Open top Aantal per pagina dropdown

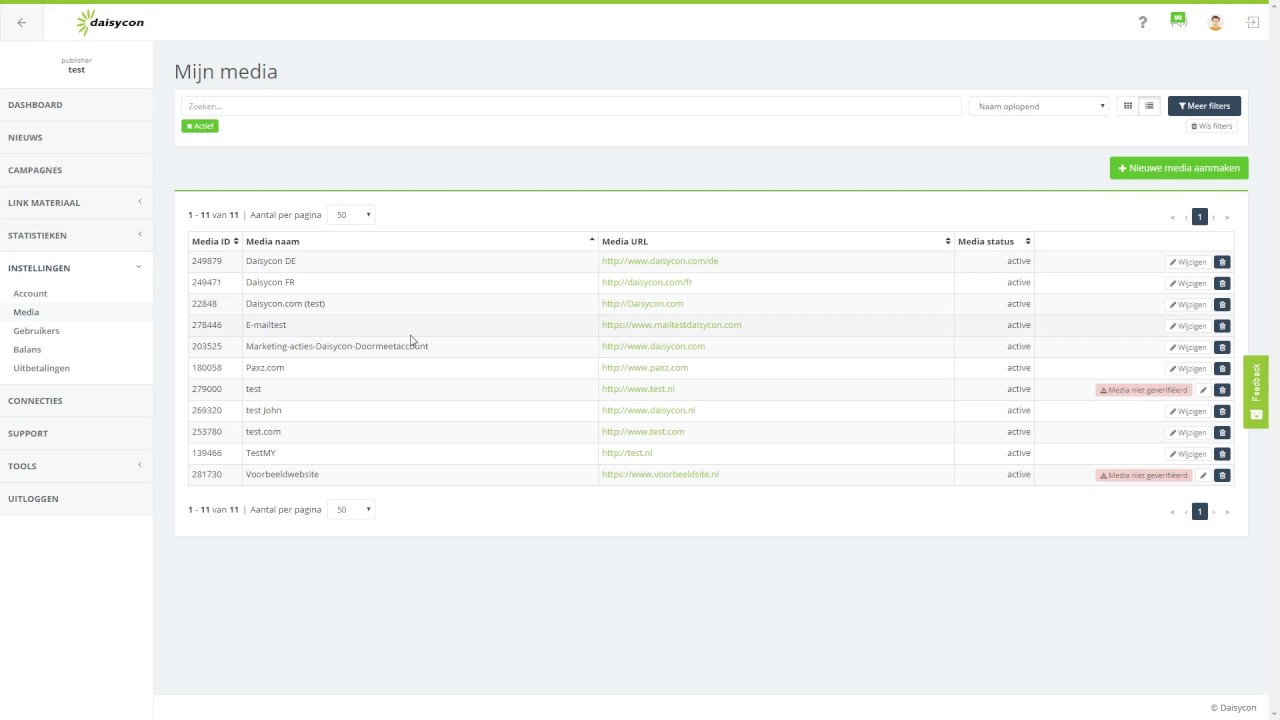352,215
